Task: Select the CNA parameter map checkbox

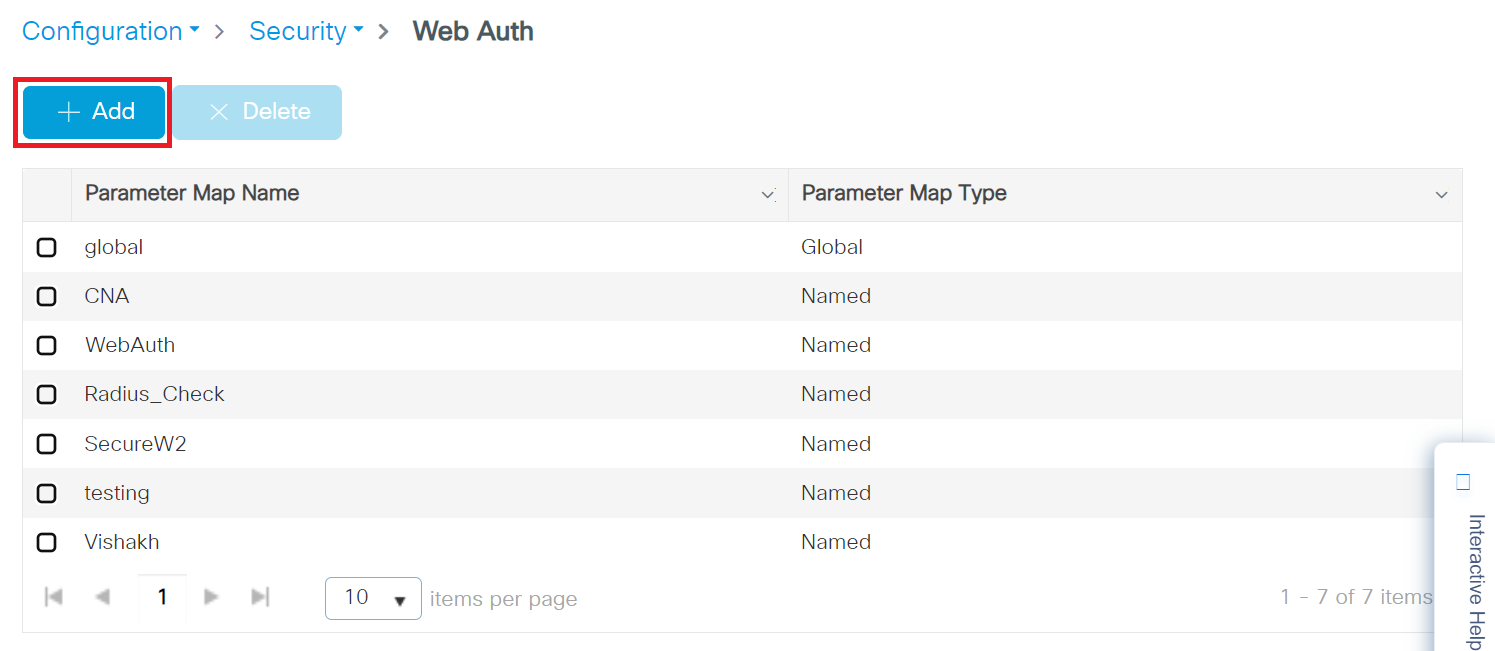Action: [46, 296]
